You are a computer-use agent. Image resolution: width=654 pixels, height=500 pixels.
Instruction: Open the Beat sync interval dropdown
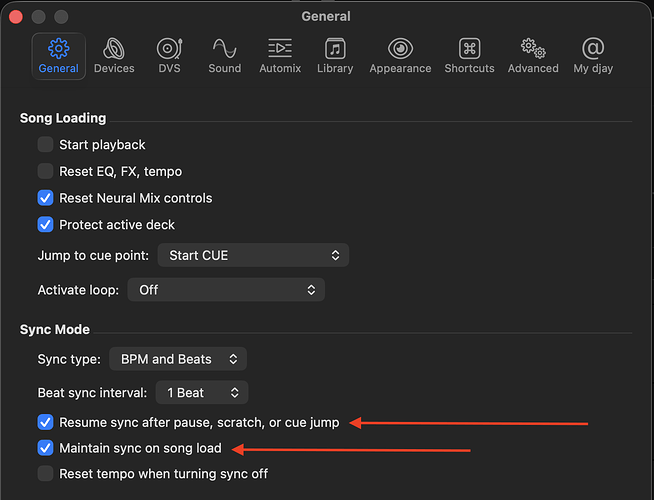pos(201,393)
